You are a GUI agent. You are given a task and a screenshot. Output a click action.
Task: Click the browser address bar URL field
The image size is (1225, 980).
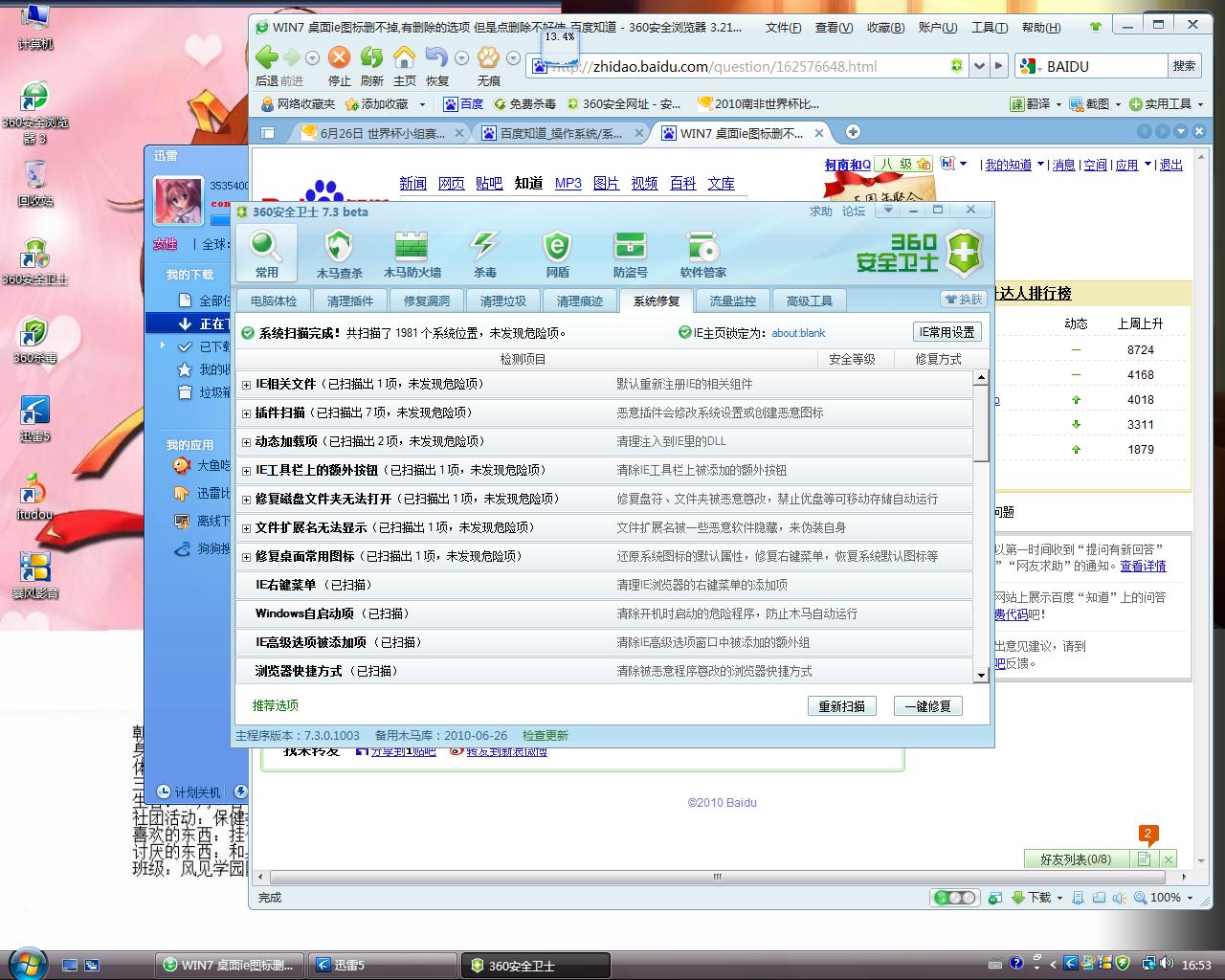[x=748, y=66]
